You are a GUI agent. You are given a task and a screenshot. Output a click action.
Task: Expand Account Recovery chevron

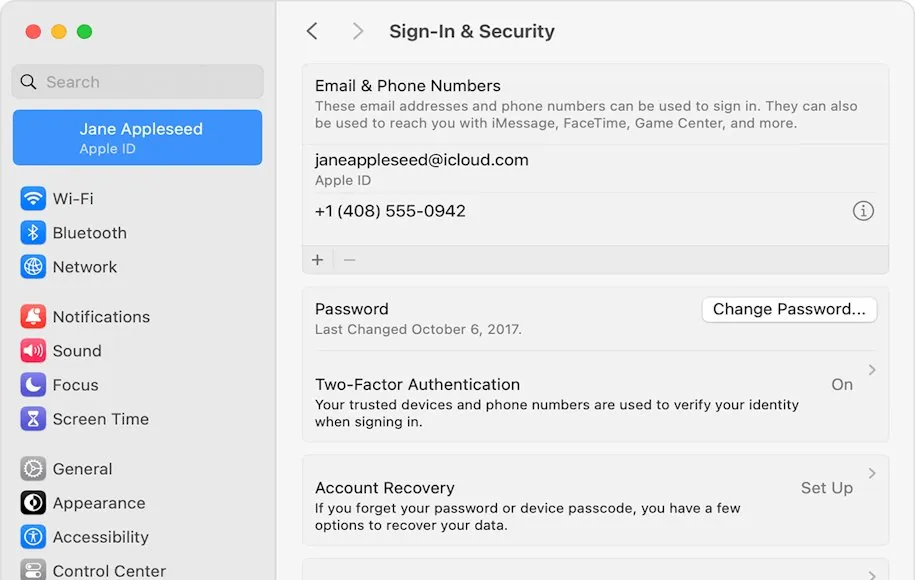pyautogui.click(x=872, y=473)
